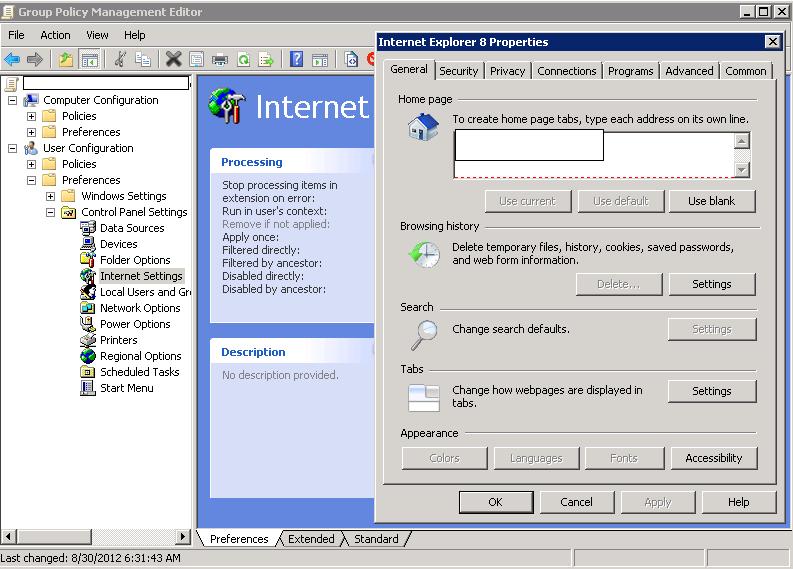Select Devices in the tree

pos(119,244)
